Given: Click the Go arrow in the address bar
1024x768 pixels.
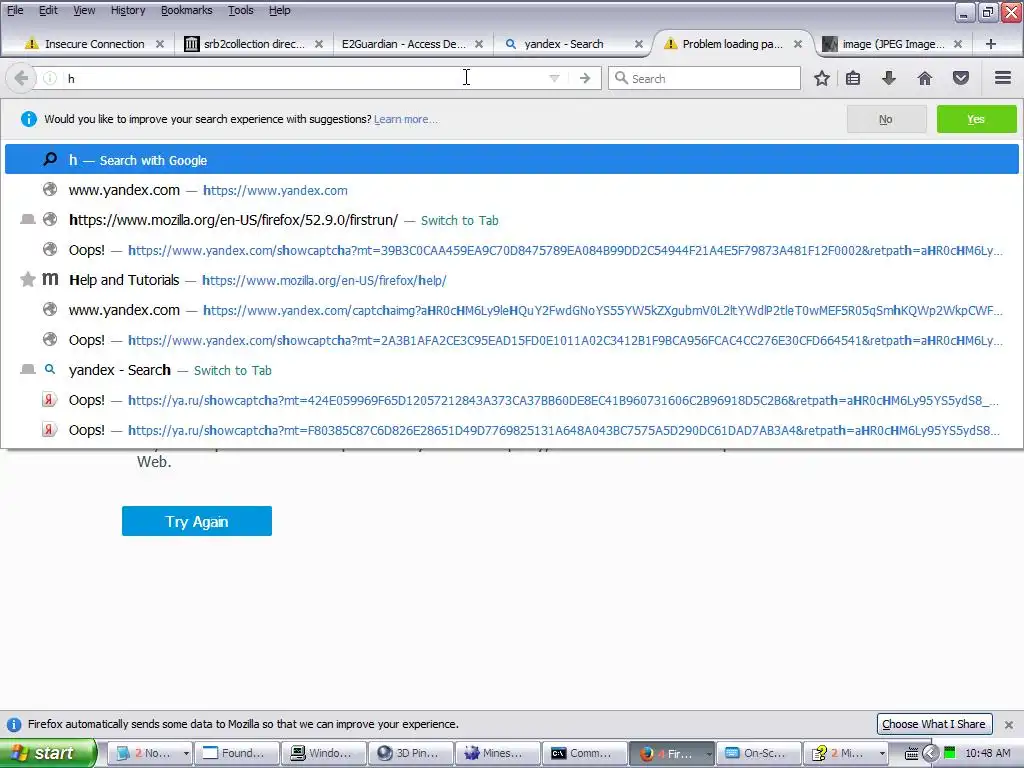Looking at the screenshot, I should [x=585, y=78].
